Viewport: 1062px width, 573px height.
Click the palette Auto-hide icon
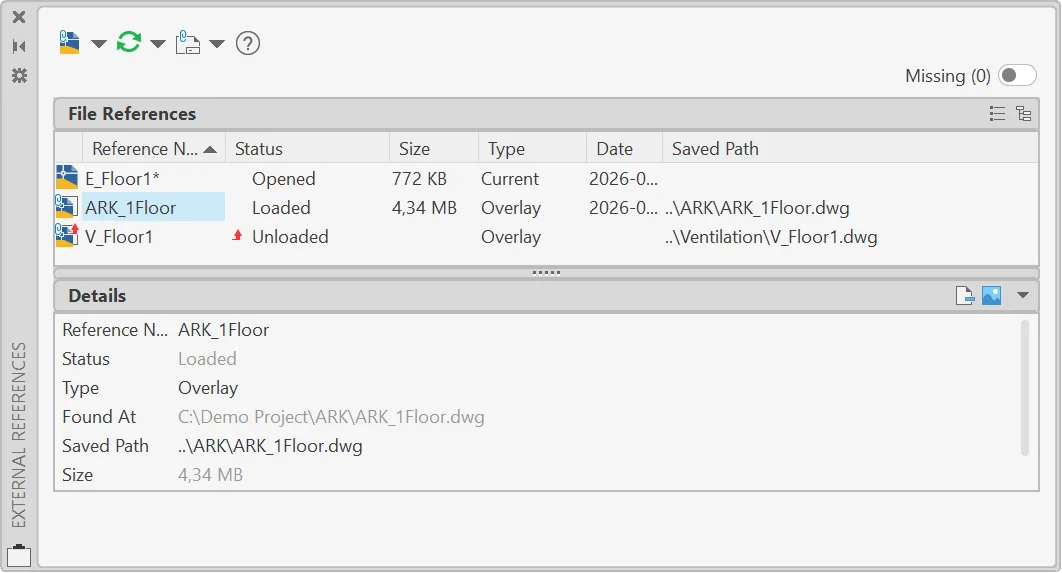pos(19,46)
